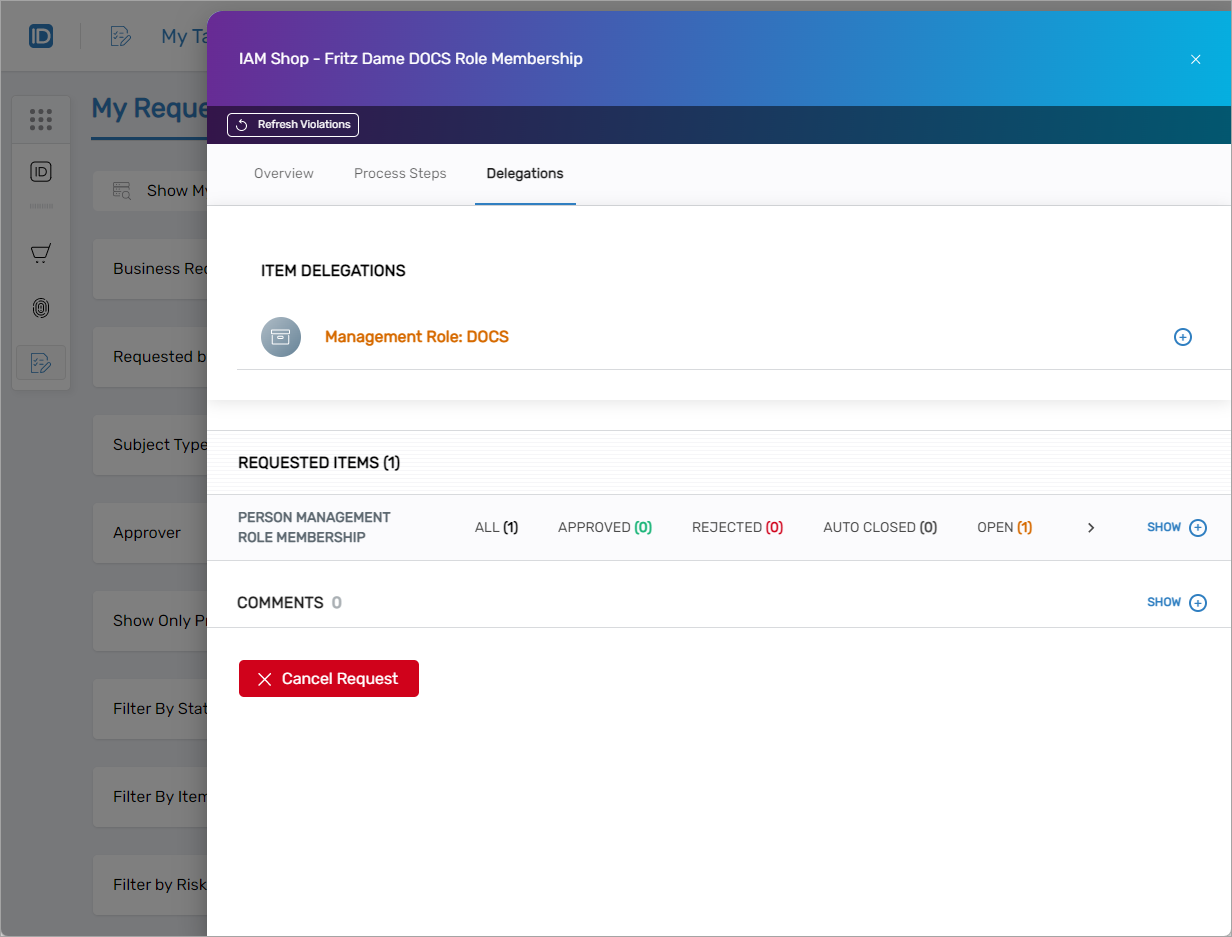Filter requested items by OPEN status
1232x937 pixels.
coord(1004,528)
